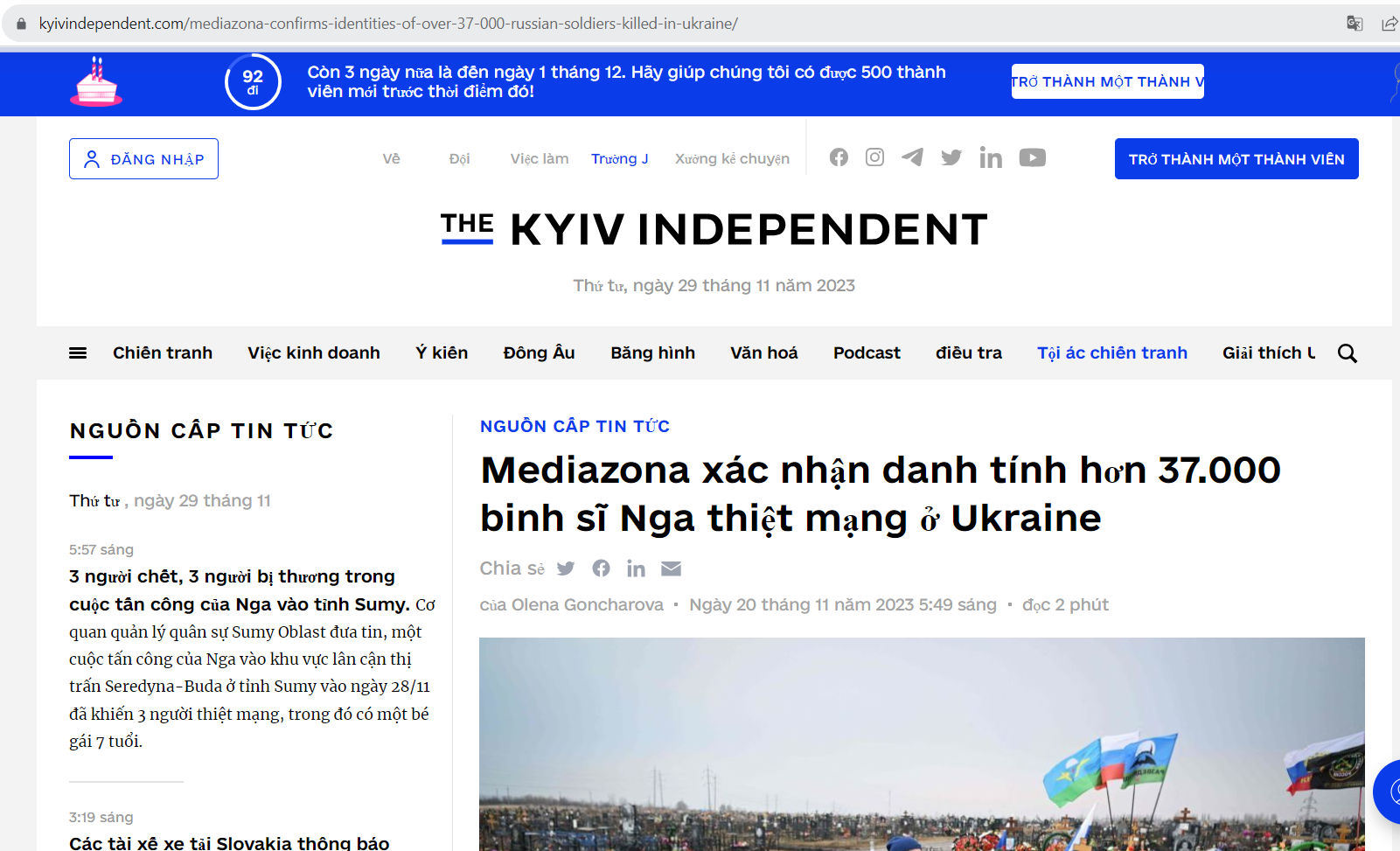The width and height of the screenshot is (1400, 851).
Task: Open the Instagram icon in header
Action: click(874, 157)
